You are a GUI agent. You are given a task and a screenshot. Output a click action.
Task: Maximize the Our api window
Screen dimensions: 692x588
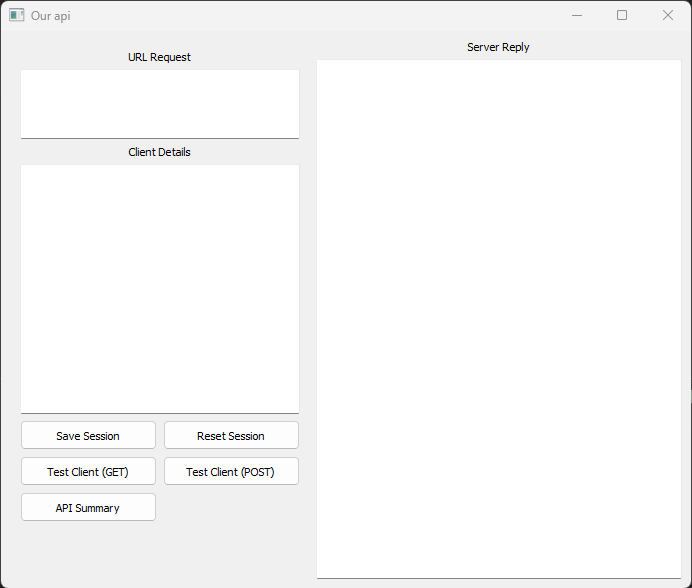(x=622, y=15)
